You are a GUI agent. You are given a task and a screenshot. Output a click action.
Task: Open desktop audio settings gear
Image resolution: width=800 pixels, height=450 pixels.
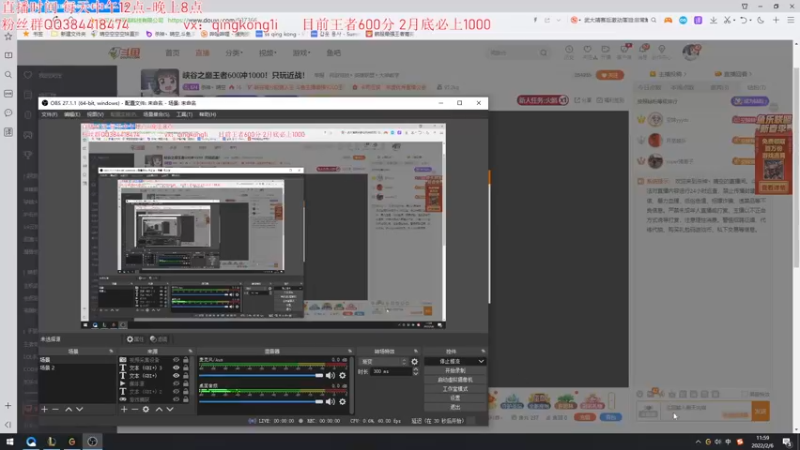(x=342, y=402)
